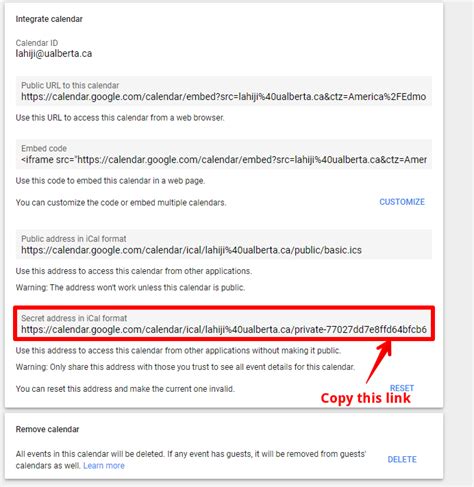Viewport: 474px width, 487px height.
Task: Click the red Copy this link annotation
Action: 366,398
